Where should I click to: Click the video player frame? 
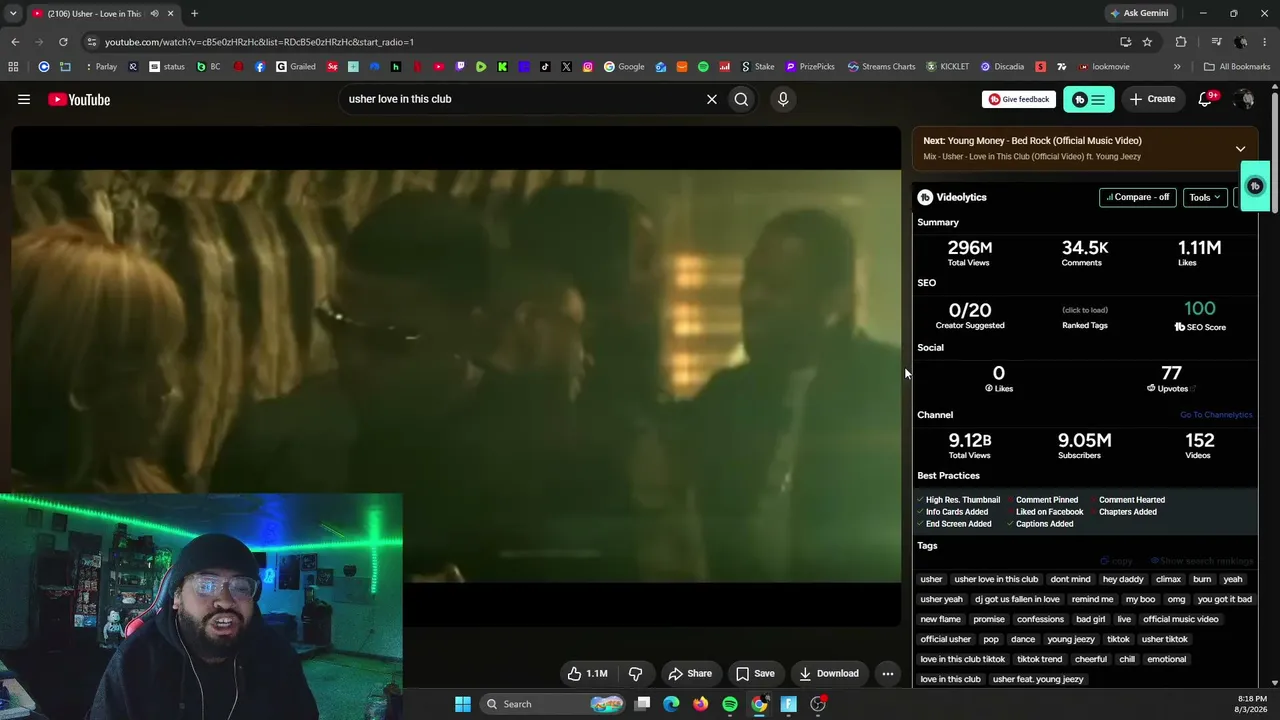tap(456, 376)
